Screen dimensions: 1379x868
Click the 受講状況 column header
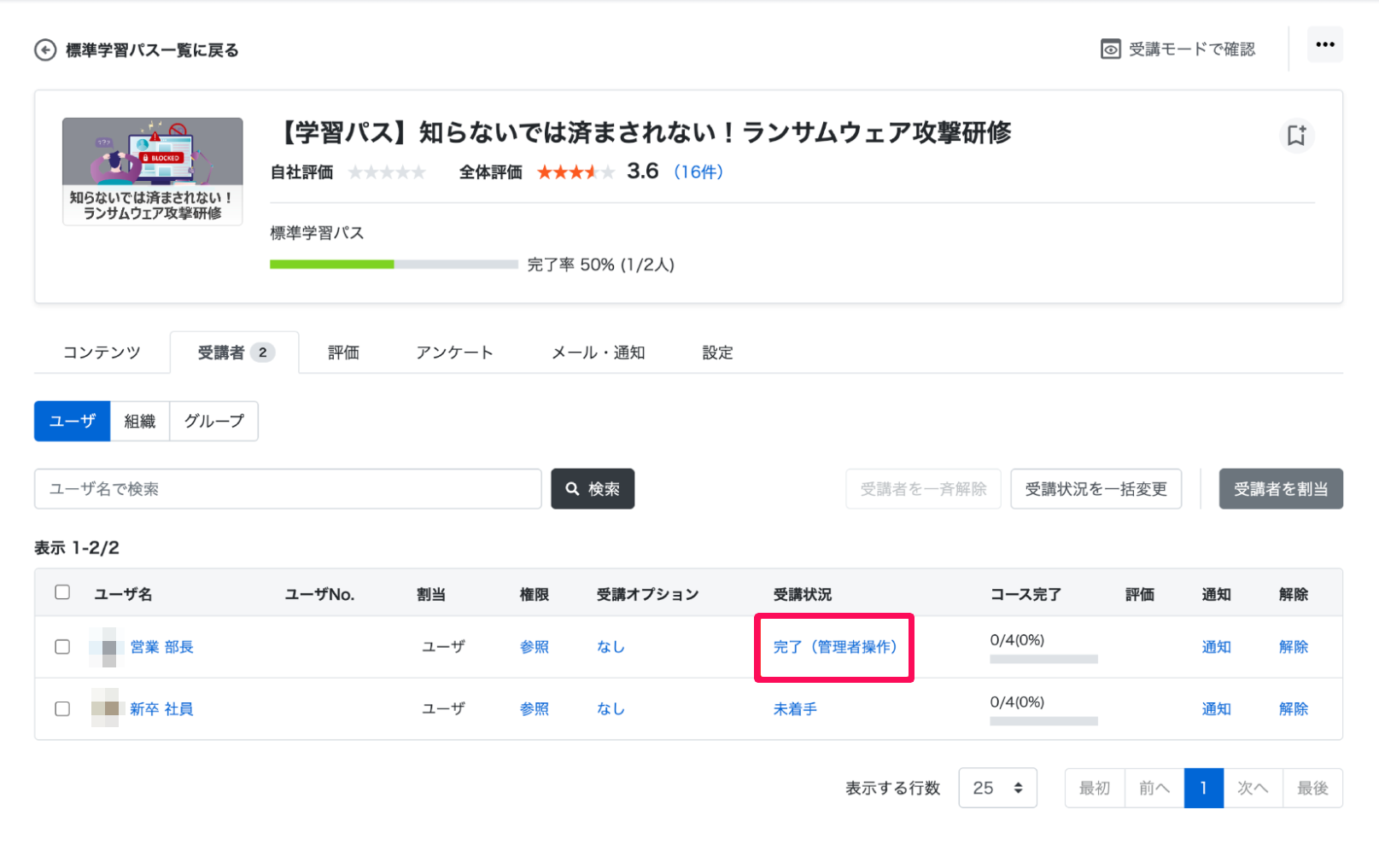pos(803,594)
